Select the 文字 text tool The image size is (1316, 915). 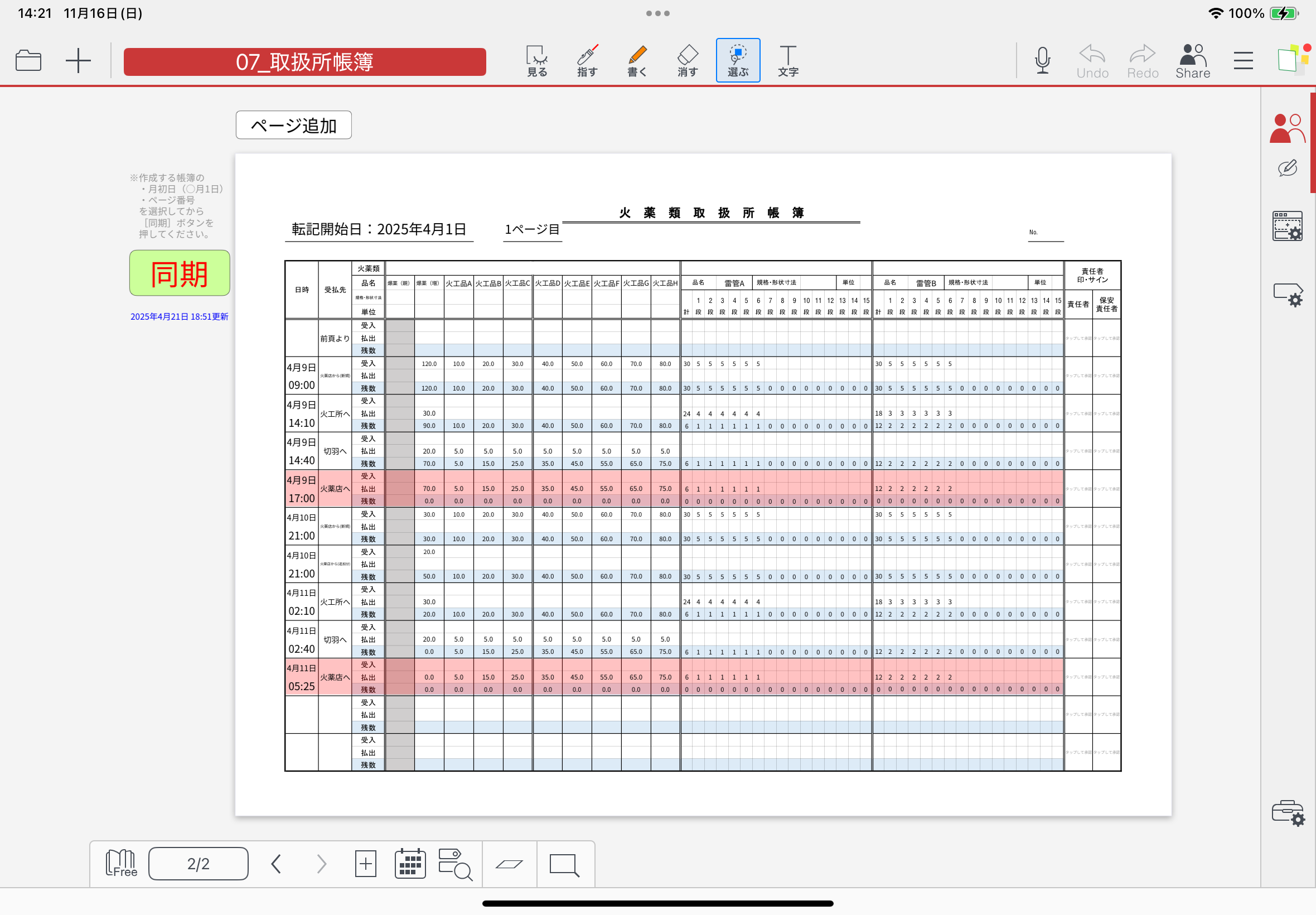click(788, 60)
